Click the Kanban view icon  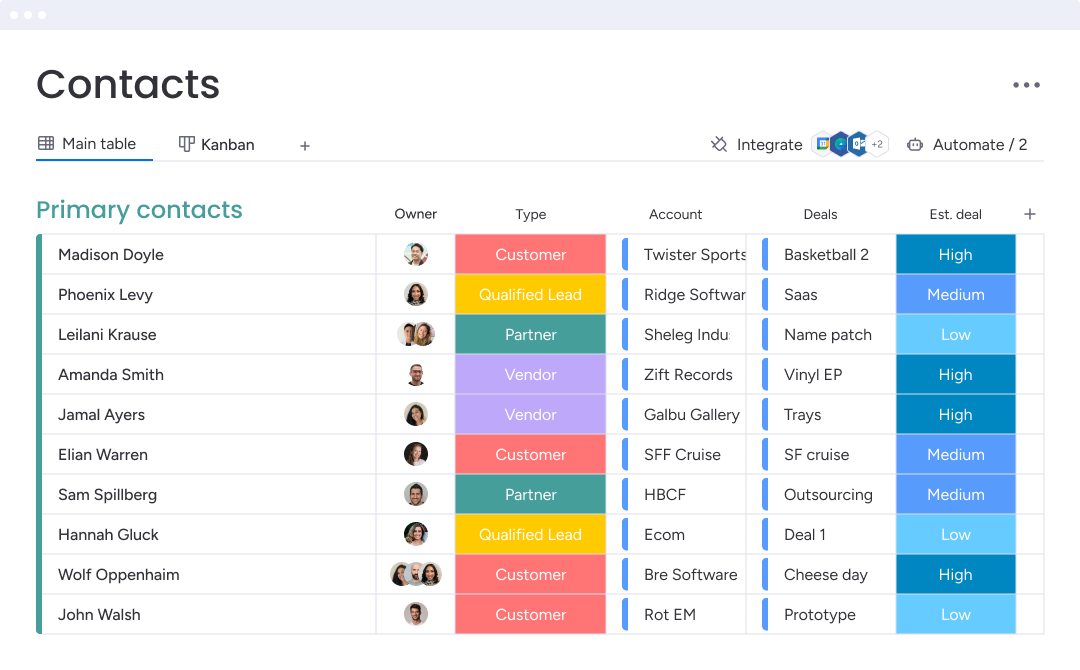click(186, 144)
